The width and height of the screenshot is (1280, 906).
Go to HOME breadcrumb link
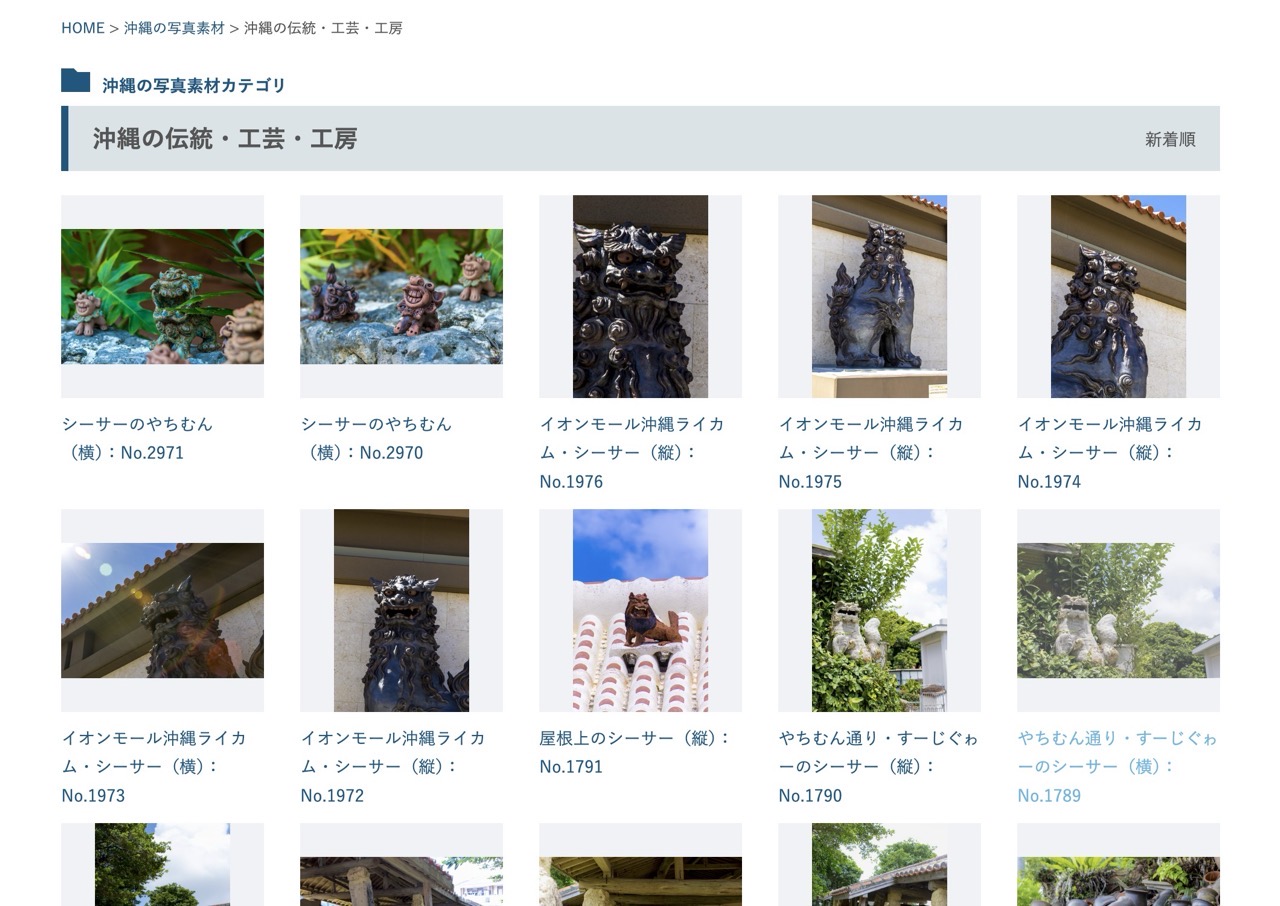(x=83, y=28)
